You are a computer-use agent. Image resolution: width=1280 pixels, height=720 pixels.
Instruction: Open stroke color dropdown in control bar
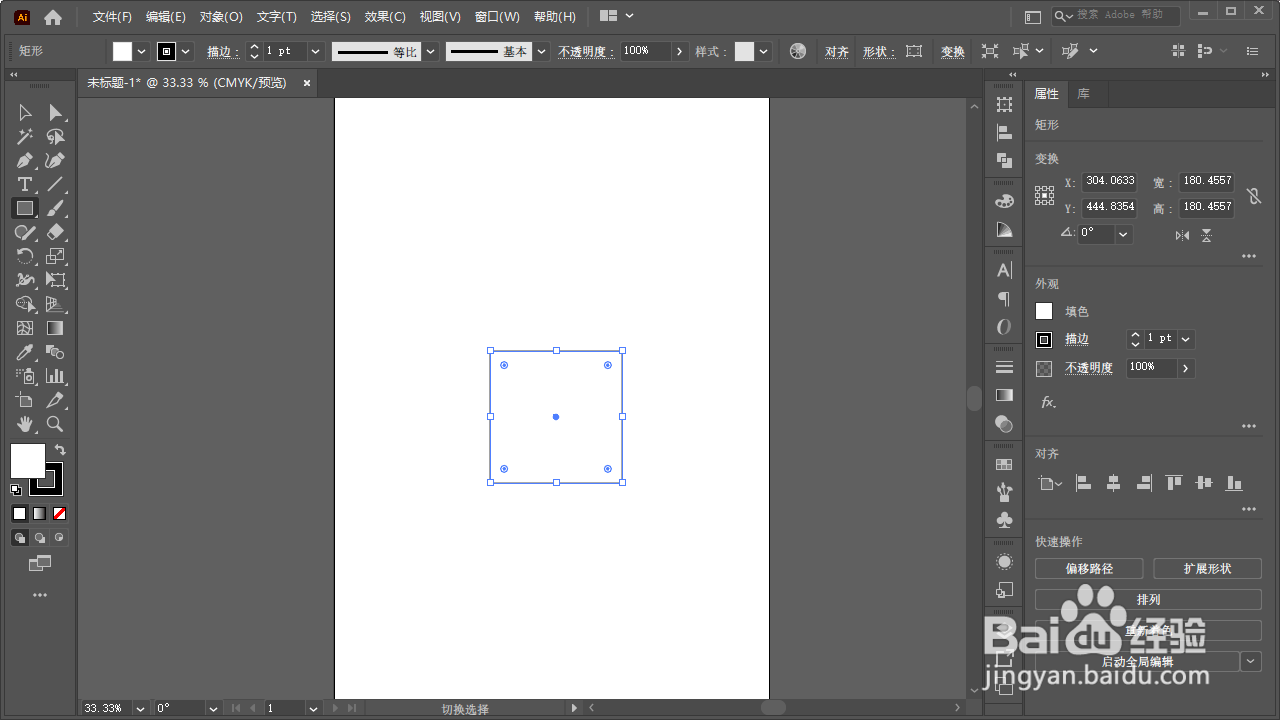(186, 51)
